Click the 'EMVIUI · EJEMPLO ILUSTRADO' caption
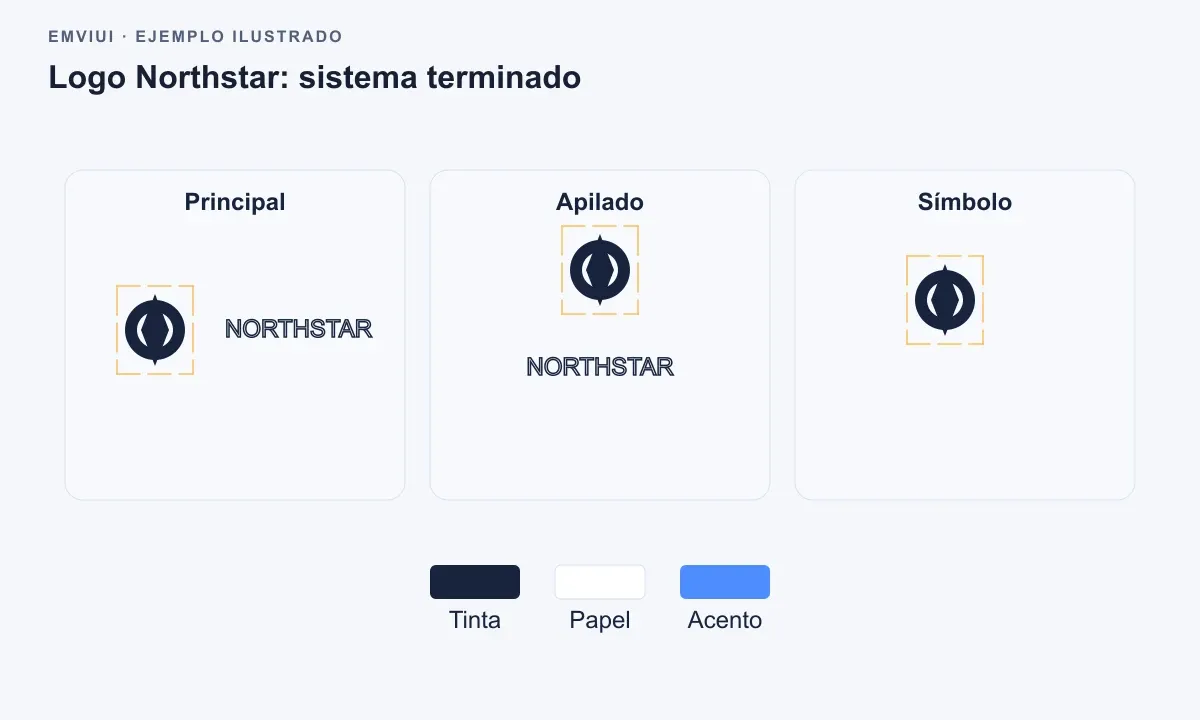This screenshot has height=720, width=1200. 196,37
